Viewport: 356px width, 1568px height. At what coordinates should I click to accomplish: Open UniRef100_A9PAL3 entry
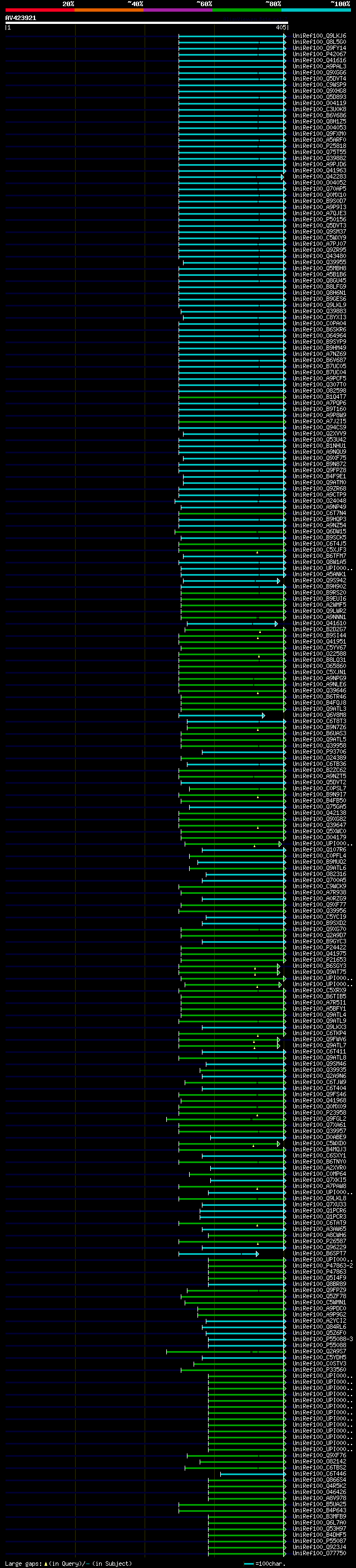[x=319, y=66]
